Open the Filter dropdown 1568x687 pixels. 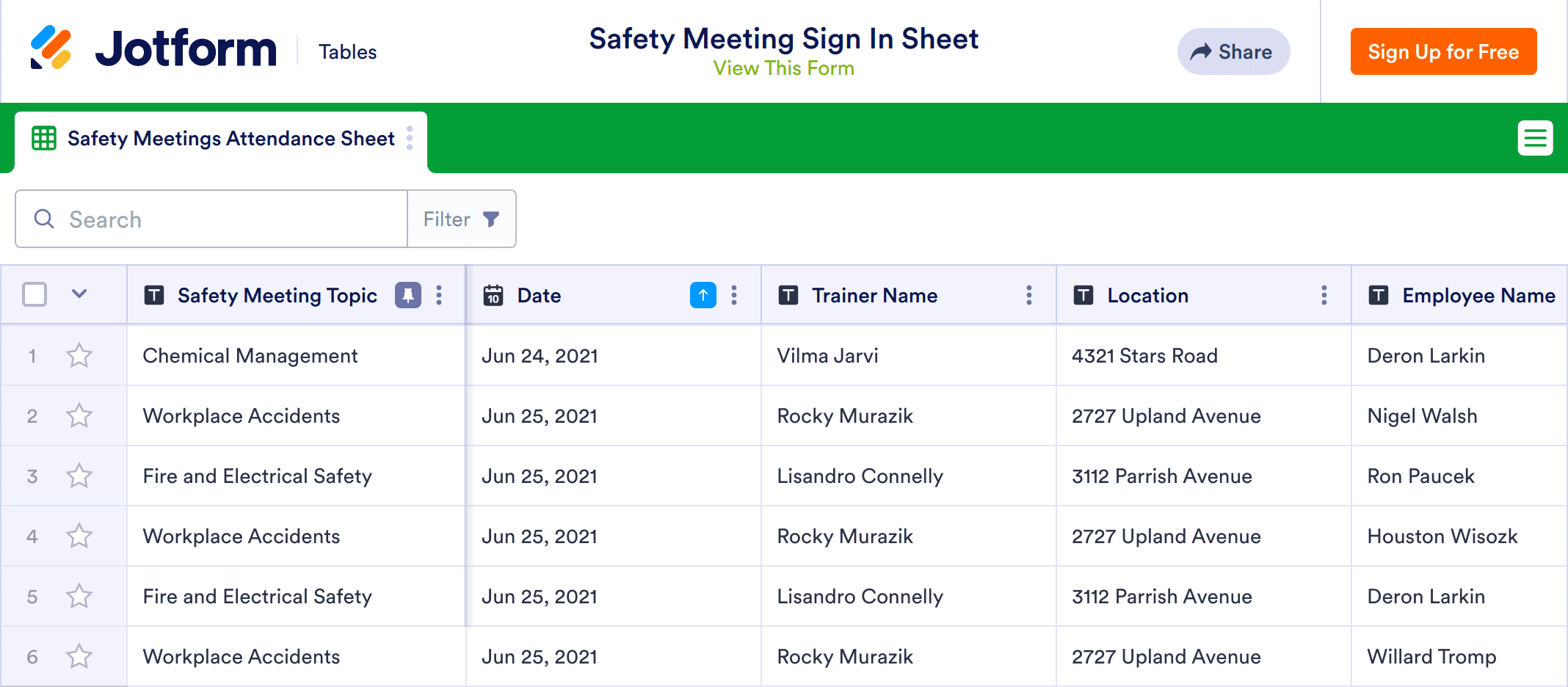462,219
